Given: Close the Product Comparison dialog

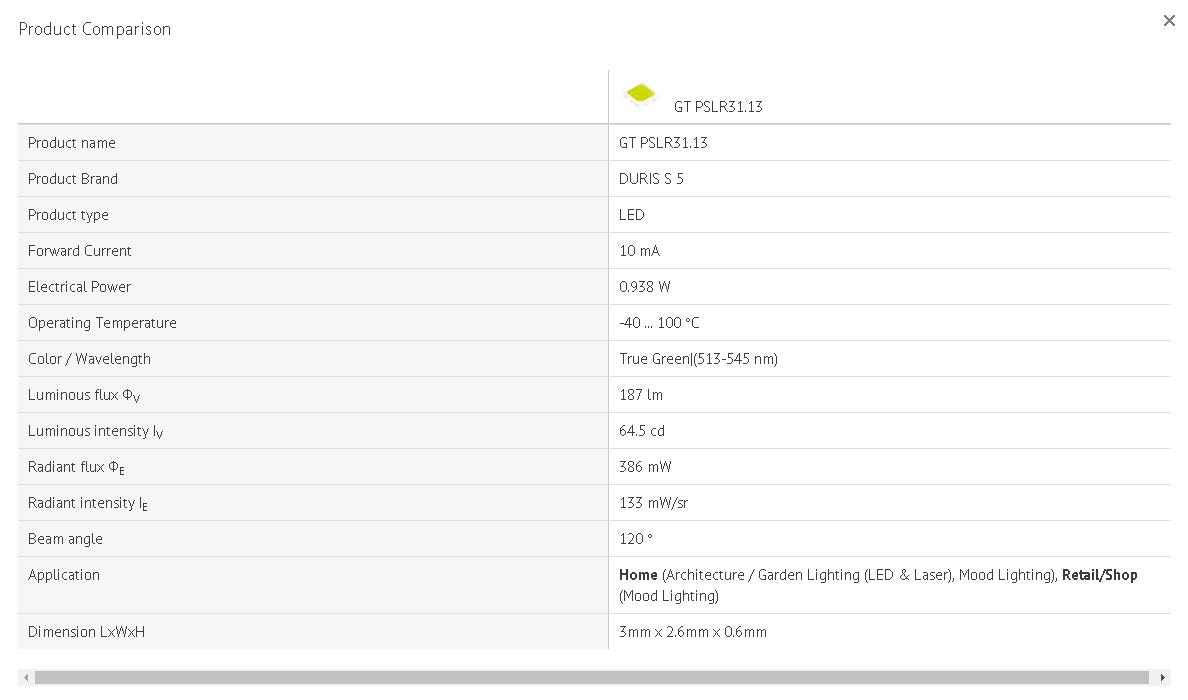Looking at the screenshot, I should point(1169,21).
